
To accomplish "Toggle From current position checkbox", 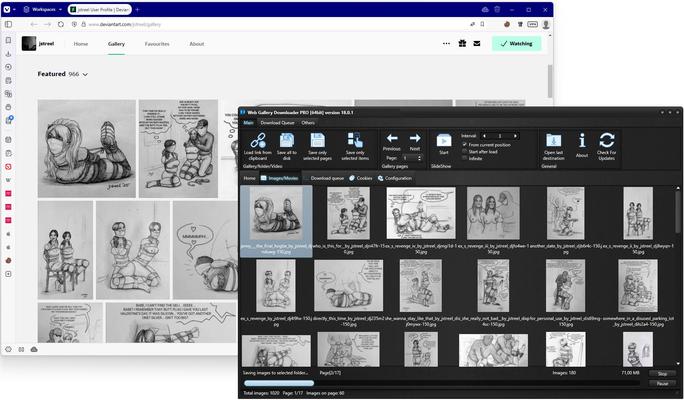I will [465, 144].
